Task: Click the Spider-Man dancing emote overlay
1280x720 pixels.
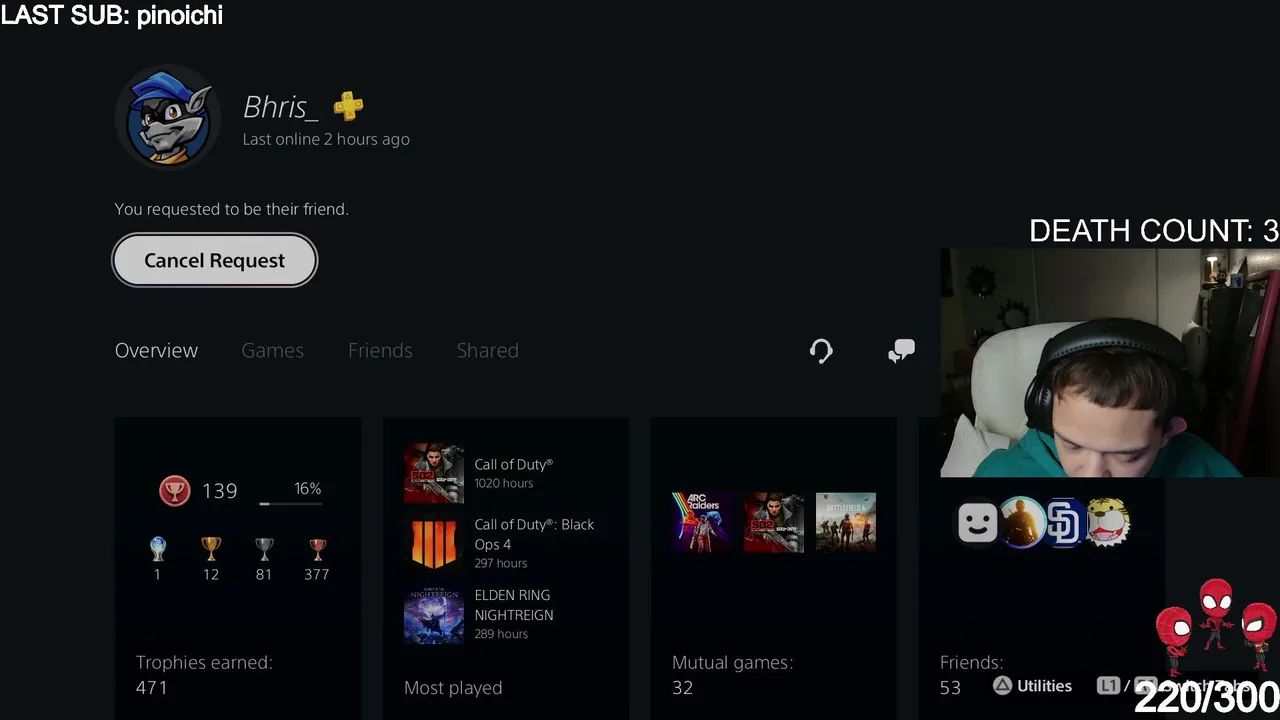Action: 1215,626
